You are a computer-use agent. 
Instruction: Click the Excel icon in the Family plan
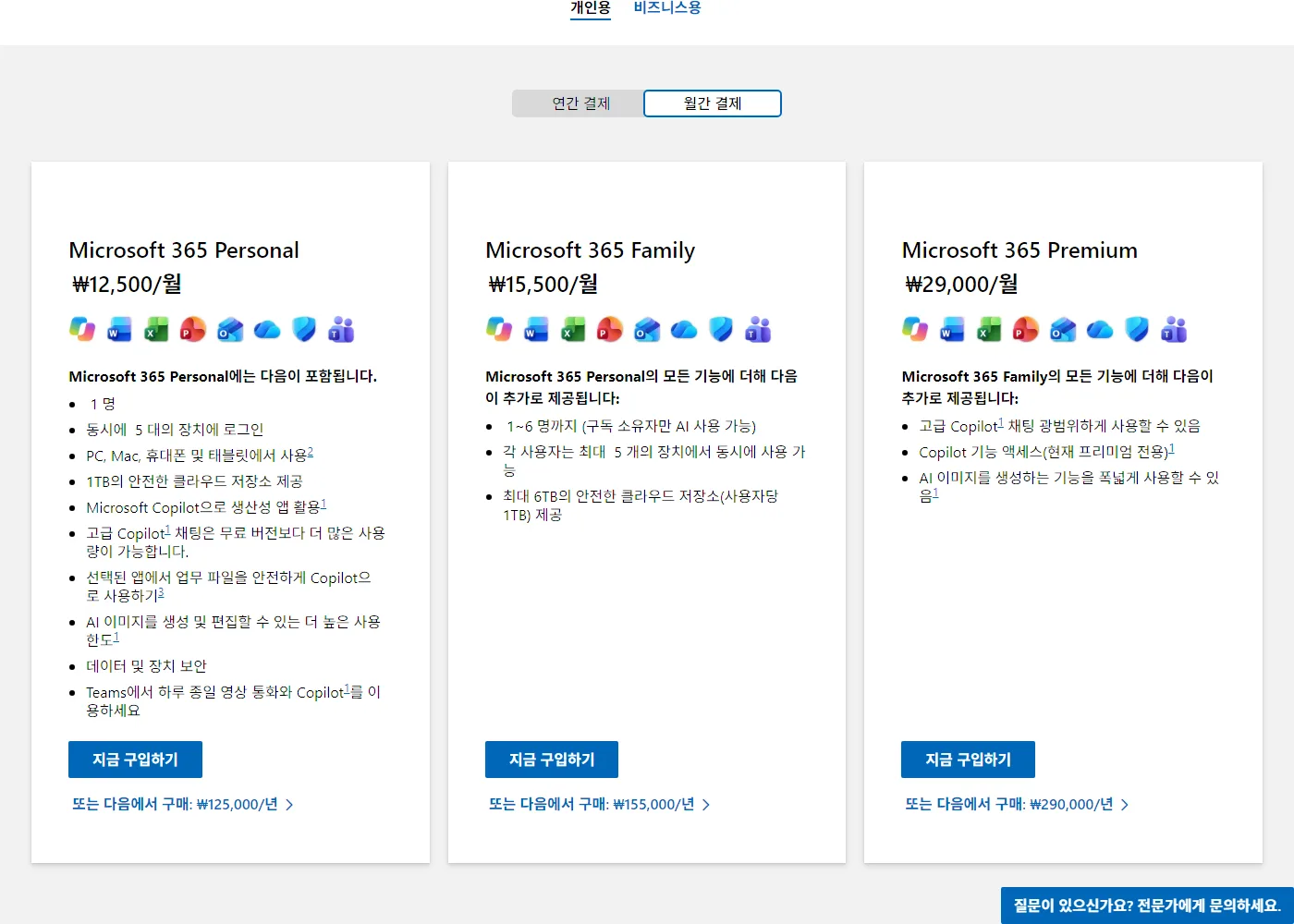[573, 329]
